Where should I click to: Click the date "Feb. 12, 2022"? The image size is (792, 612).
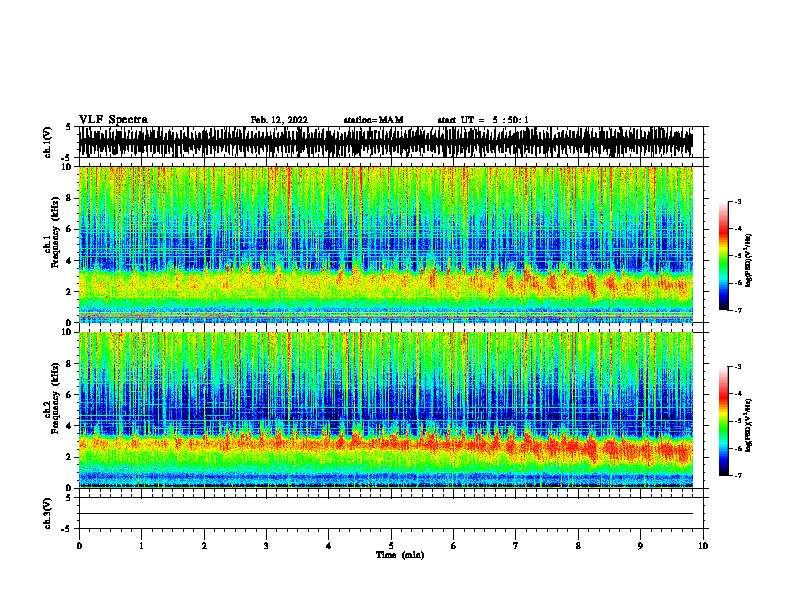[279, 120]
